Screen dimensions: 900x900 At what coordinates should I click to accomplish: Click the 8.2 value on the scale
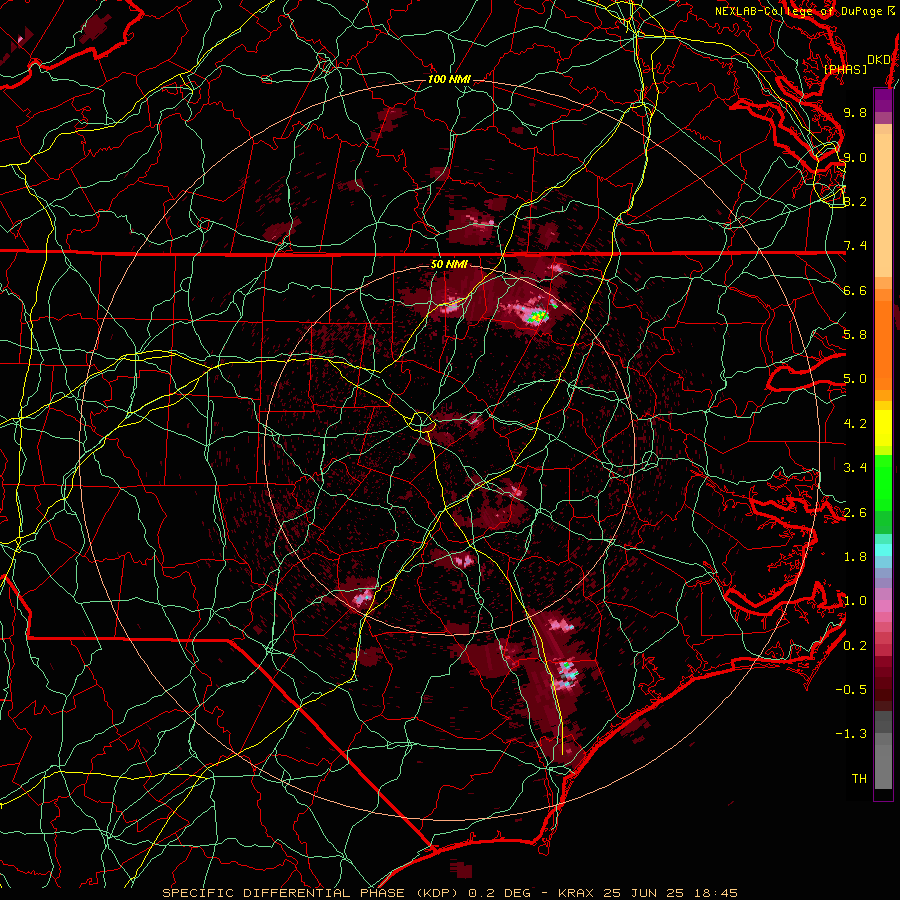click(x=855, y=201)
